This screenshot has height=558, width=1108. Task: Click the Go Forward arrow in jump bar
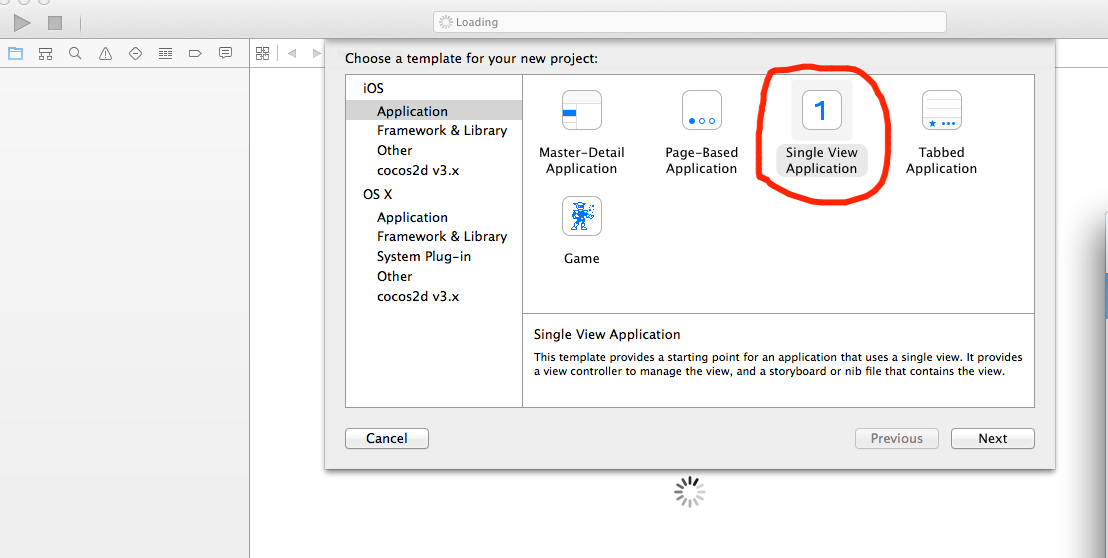click(x=316, y=54)
